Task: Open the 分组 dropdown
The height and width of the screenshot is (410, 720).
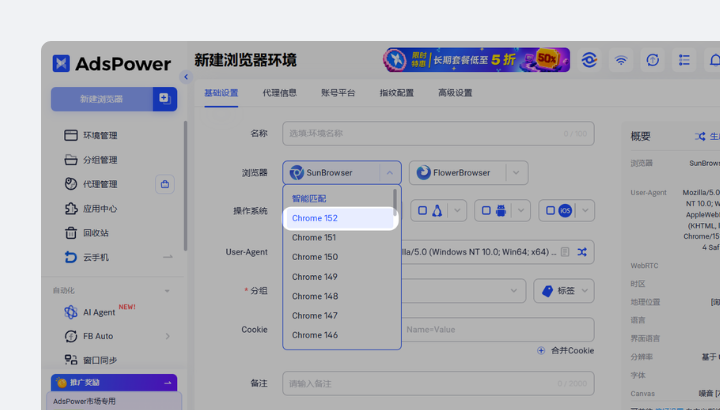Action: point(514,291)
